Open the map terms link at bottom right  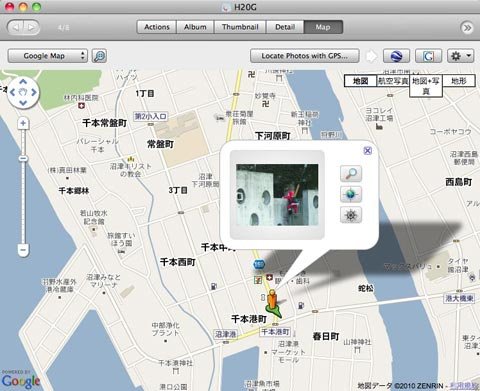(464, 386)
